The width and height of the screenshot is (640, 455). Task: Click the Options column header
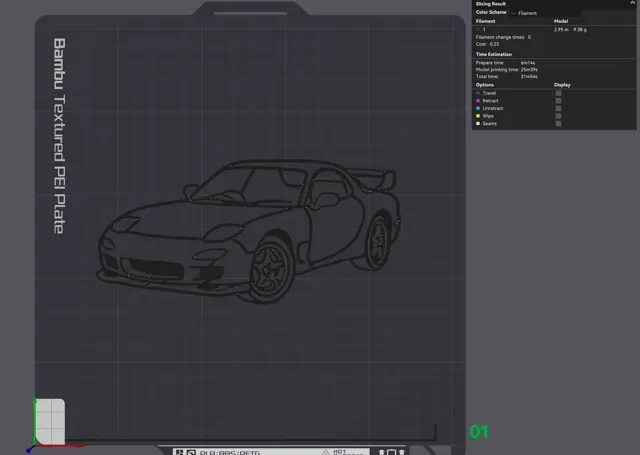click(484, 85)
